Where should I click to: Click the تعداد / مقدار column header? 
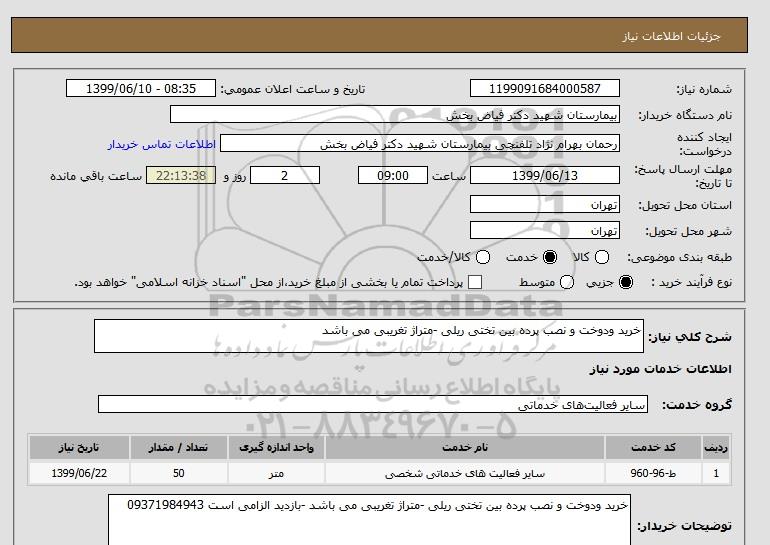pyautogui.click(x=178, y=447)
